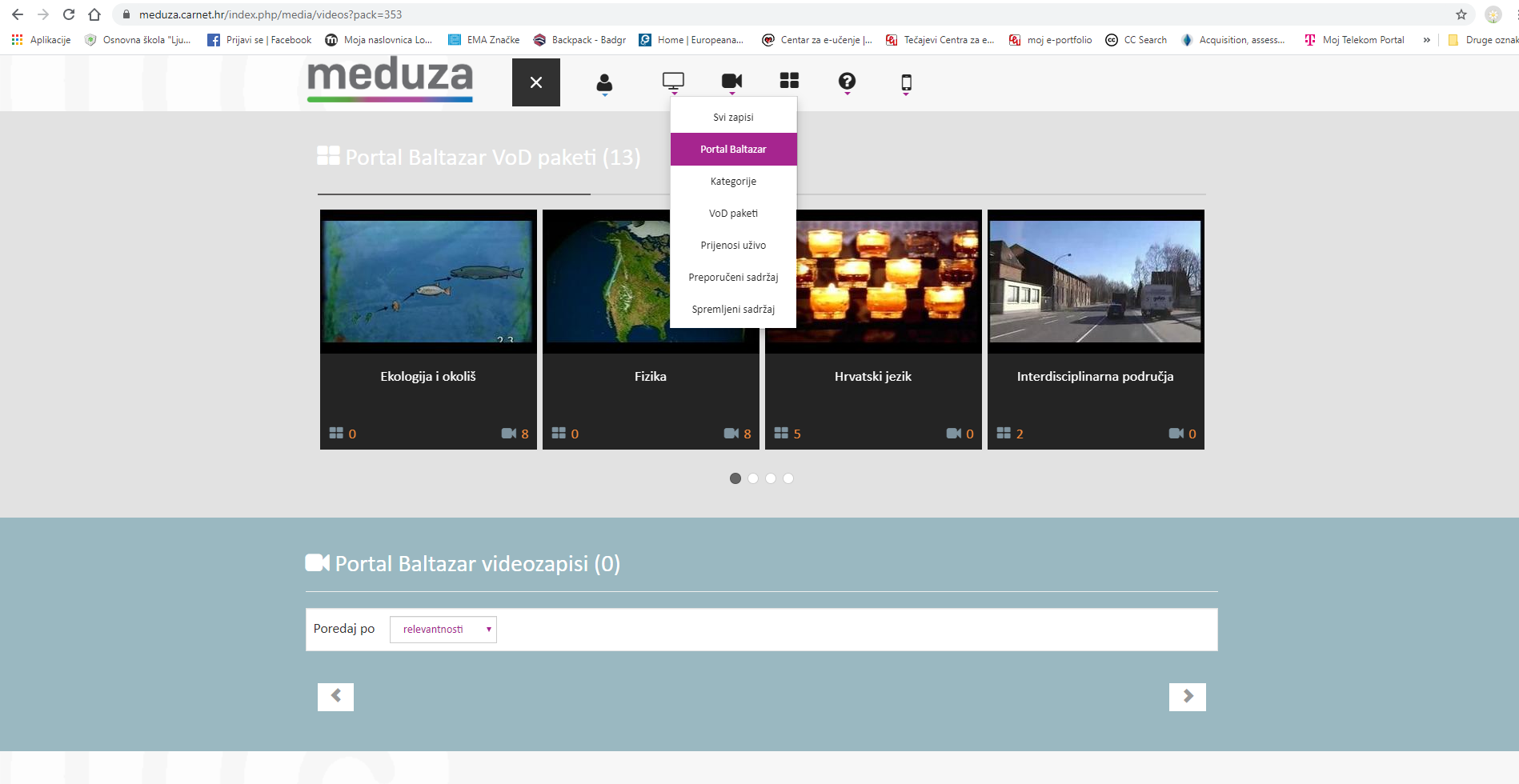Click the address bar URL
This screenshot has width=1519, height=784.
271,14
